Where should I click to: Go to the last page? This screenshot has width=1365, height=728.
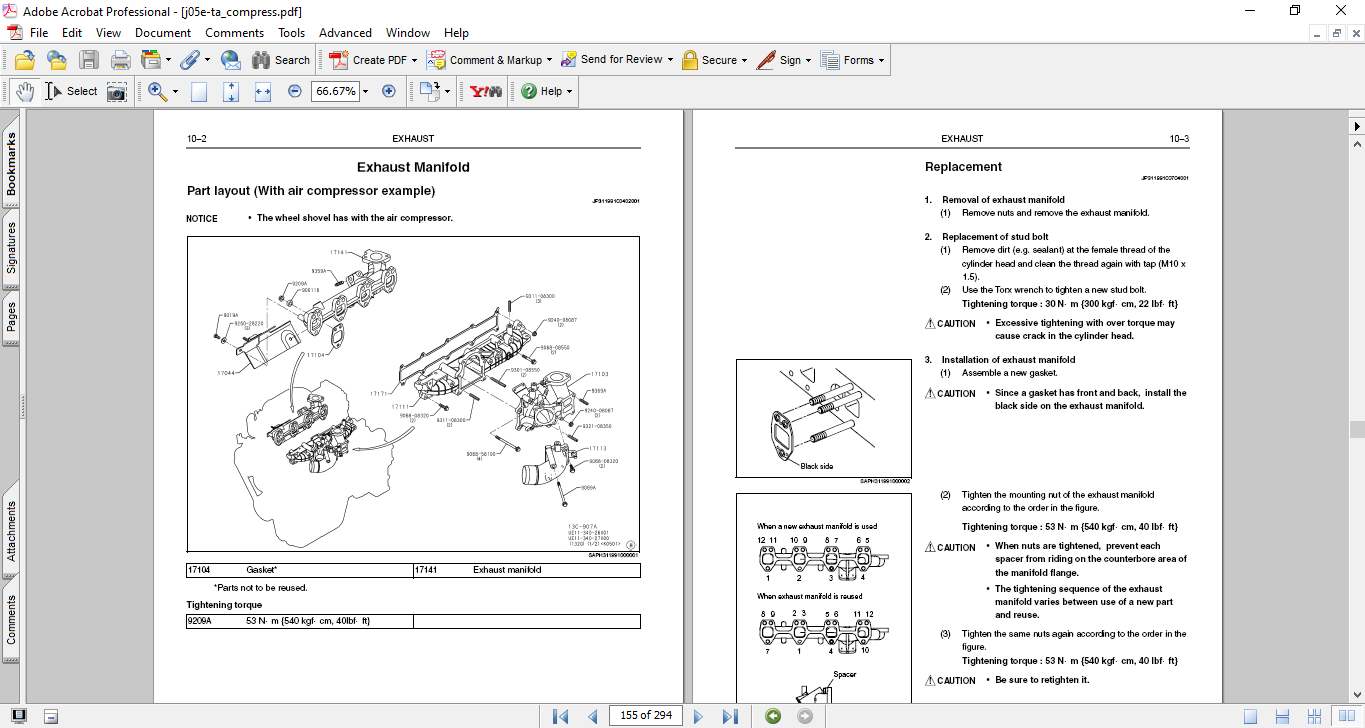pyautogui.click(x=730, y=716)
